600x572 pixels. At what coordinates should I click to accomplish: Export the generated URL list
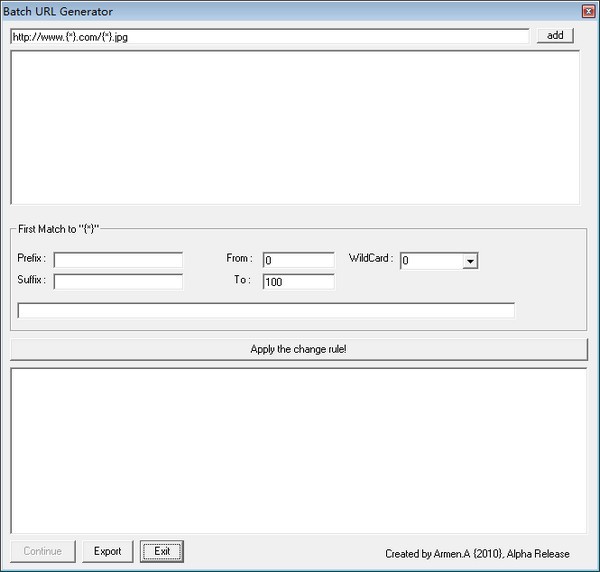[x=107, y=551]
